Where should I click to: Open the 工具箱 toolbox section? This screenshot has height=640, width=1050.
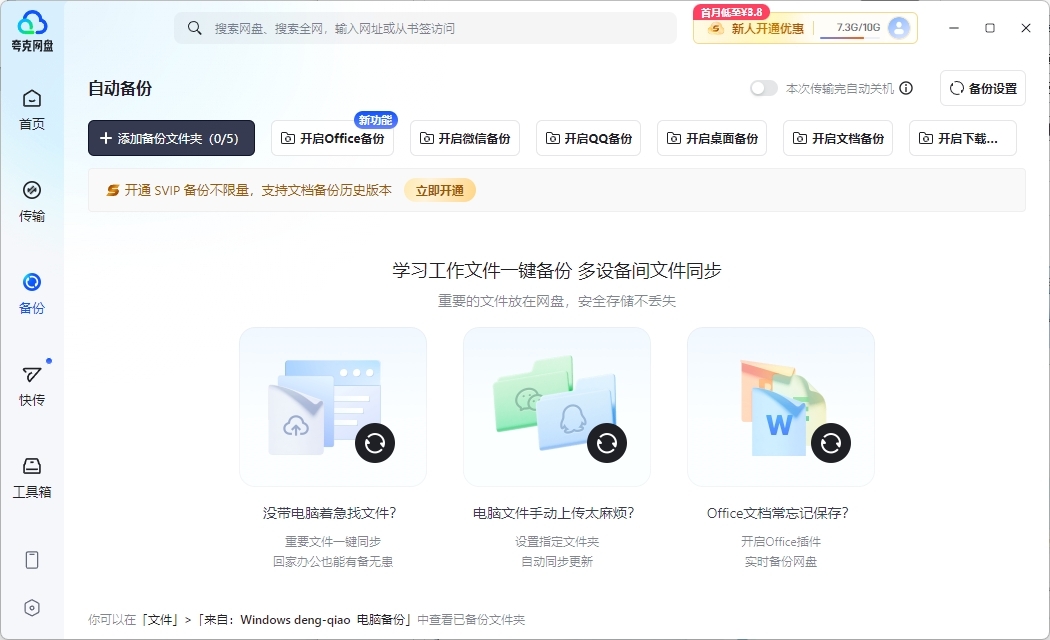tap(32, 477)
